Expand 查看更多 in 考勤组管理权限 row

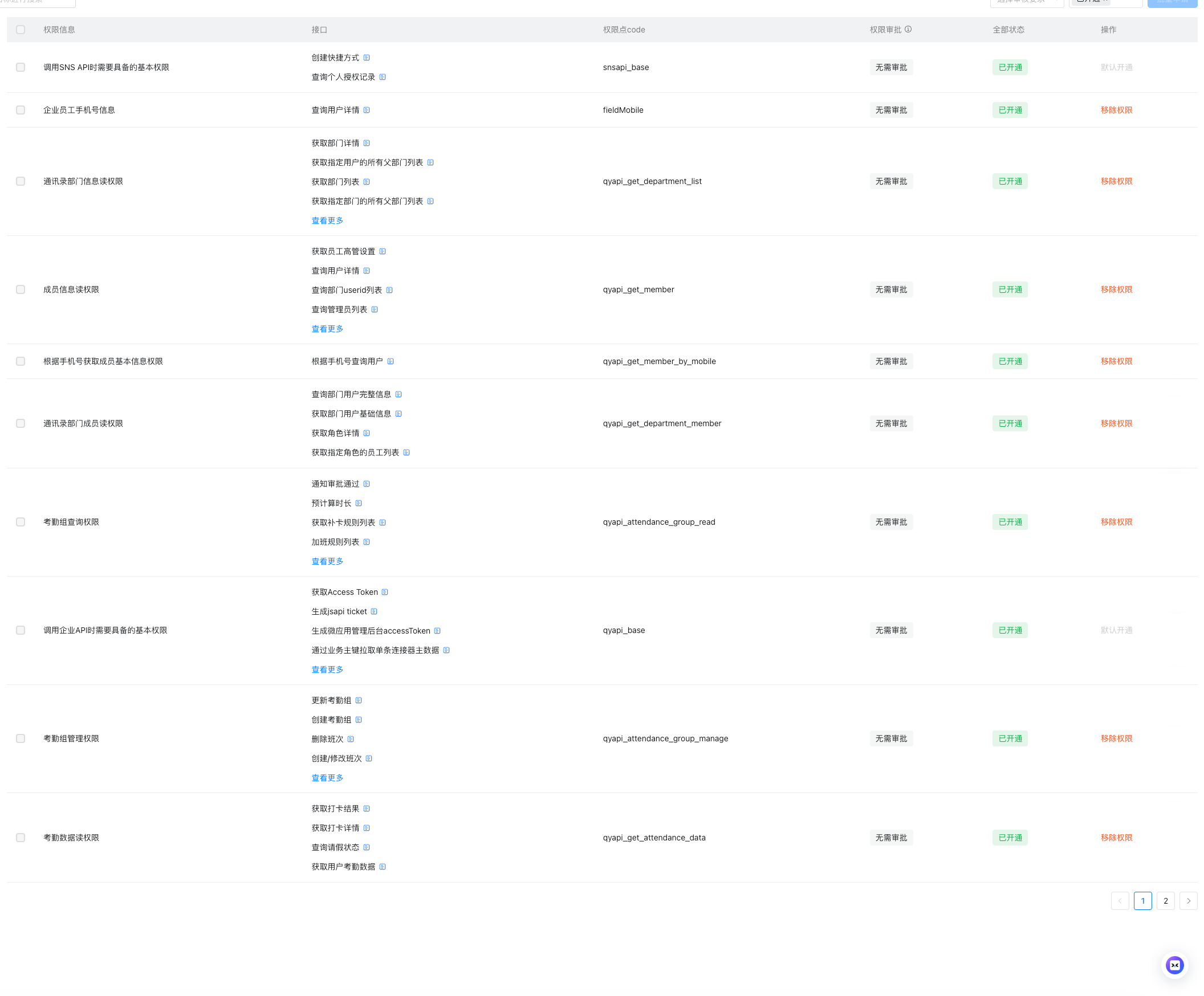pyautogui.click(x=327, y=779)
